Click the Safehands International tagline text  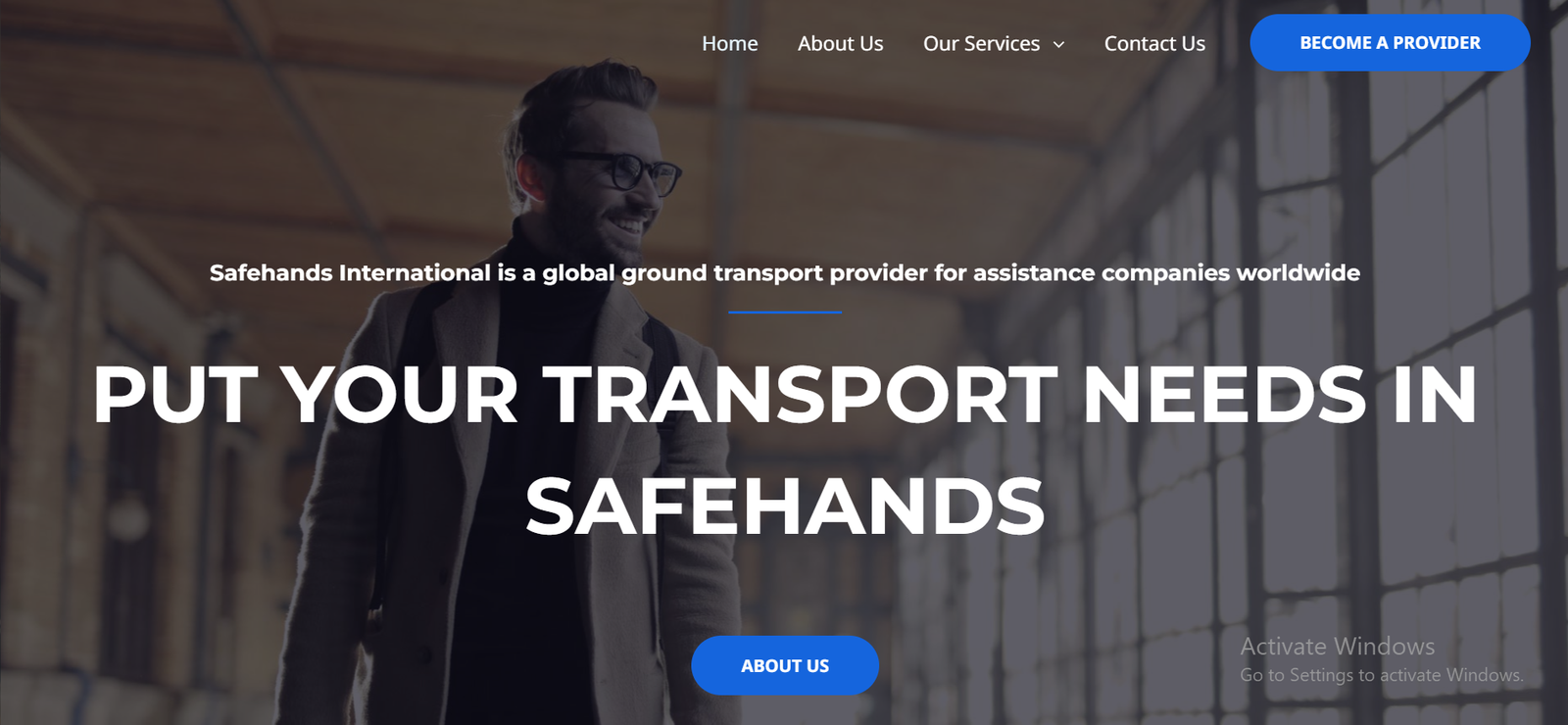coord(785,272)
